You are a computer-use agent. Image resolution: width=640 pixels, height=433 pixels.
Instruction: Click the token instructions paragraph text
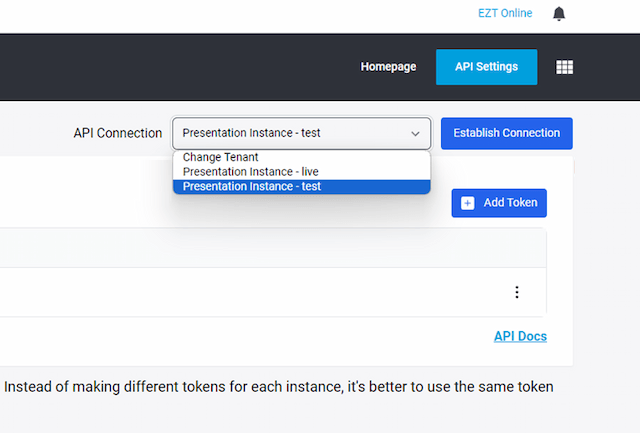[280, 386]
